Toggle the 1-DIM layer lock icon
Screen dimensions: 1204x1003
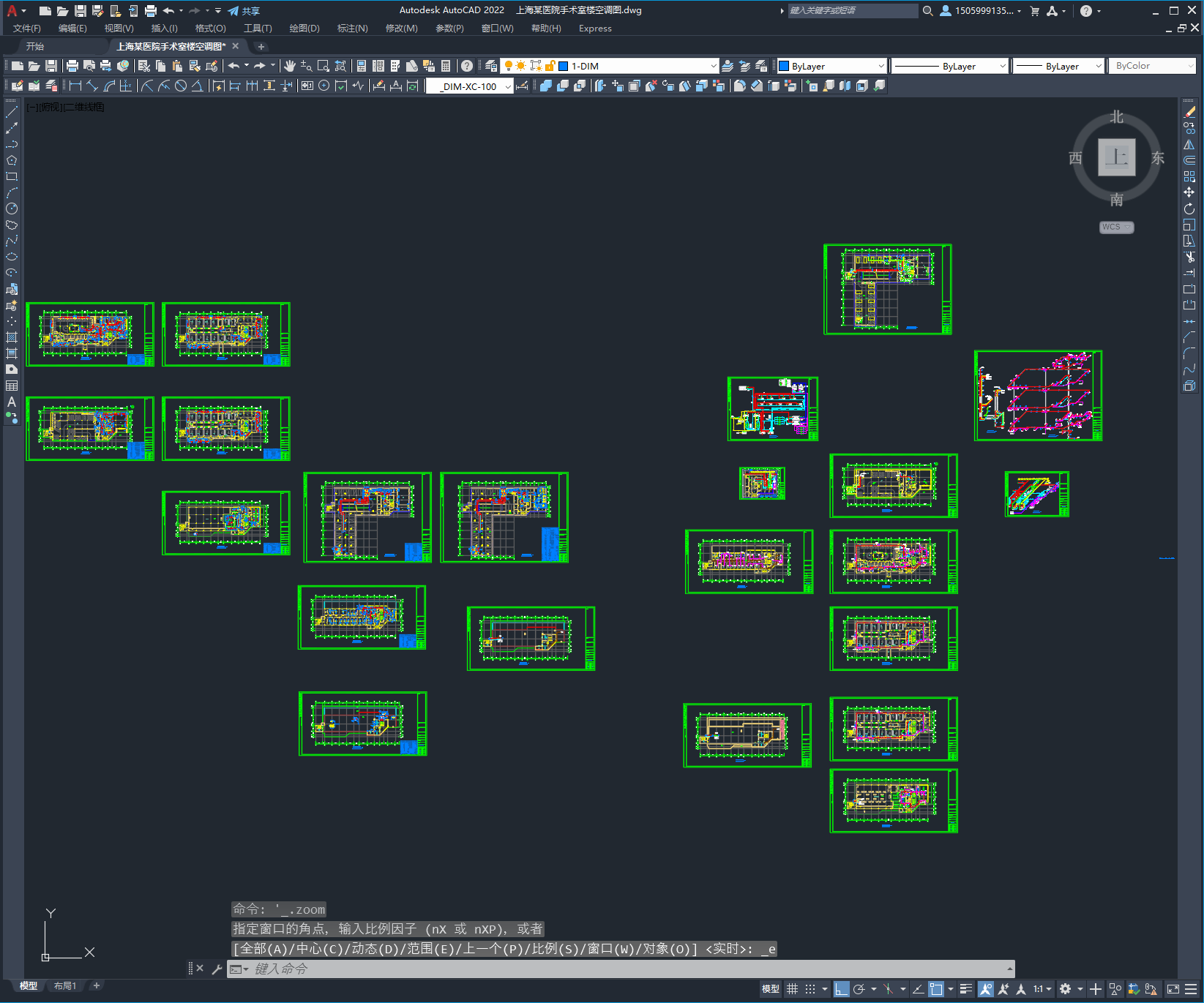(x=550, y=66)
